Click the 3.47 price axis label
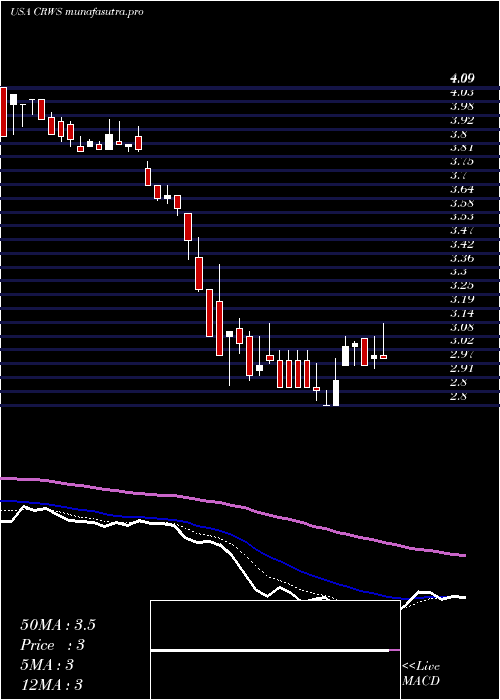The width and height of the screenshot is (500, 700). [462, 230]
